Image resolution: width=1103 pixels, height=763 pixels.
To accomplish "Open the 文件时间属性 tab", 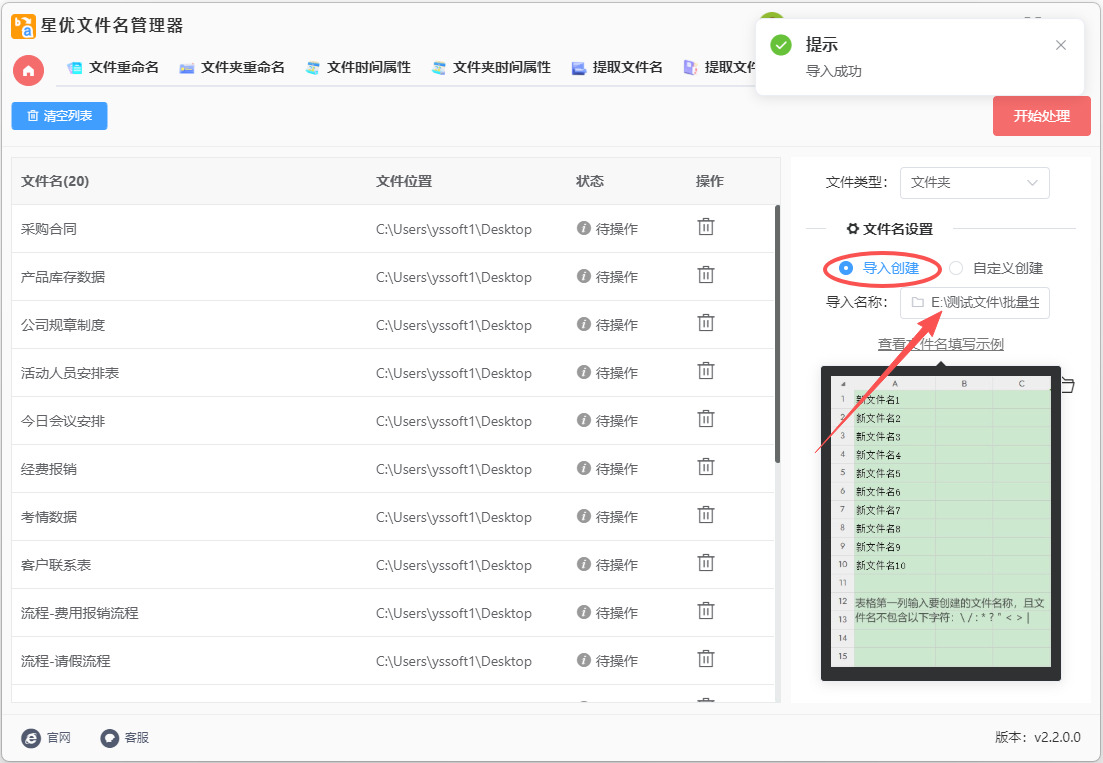I will pos(358,68).
